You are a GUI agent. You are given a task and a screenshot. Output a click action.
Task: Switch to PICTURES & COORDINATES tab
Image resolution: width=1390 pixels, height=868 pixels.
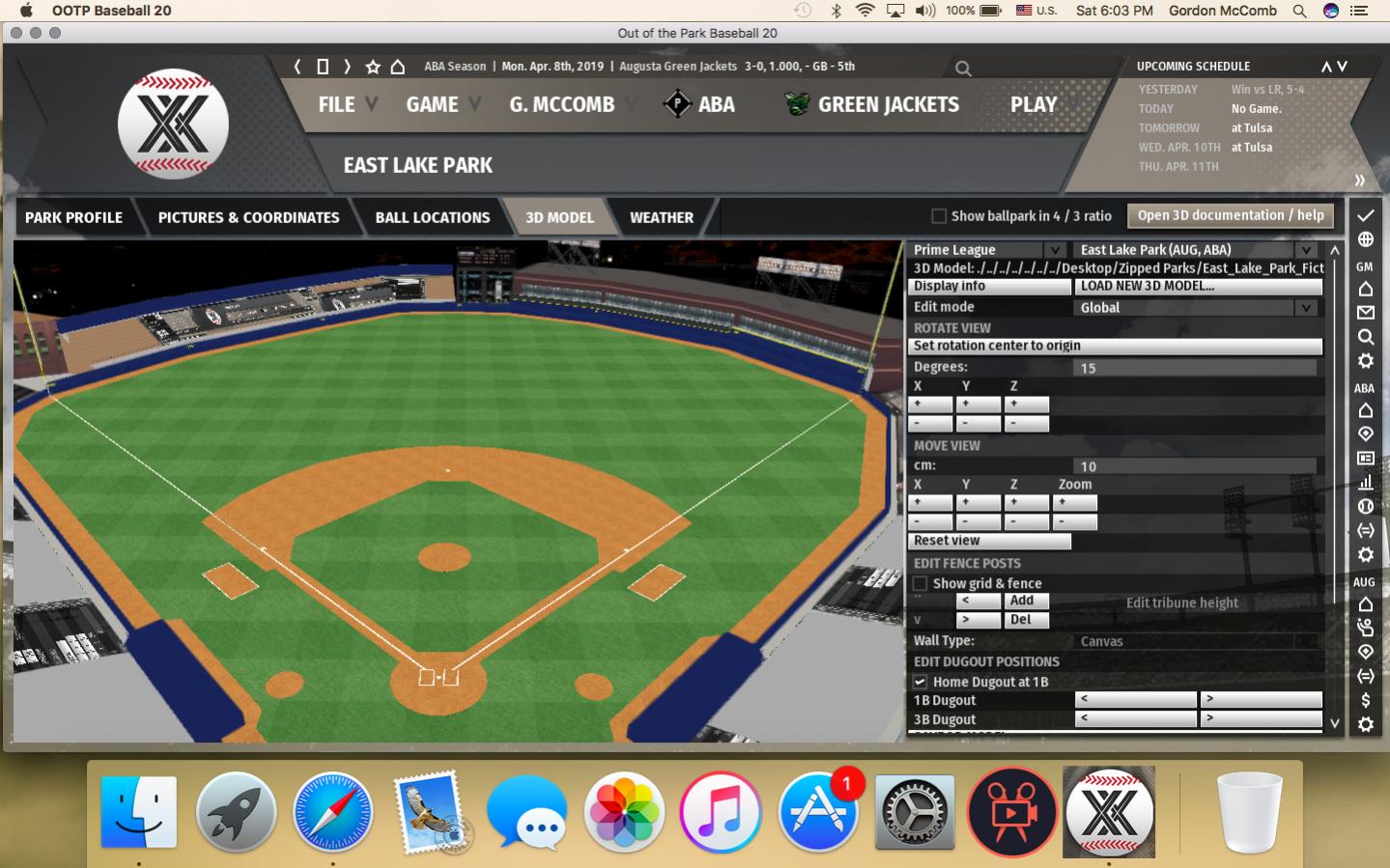point(248,217)
